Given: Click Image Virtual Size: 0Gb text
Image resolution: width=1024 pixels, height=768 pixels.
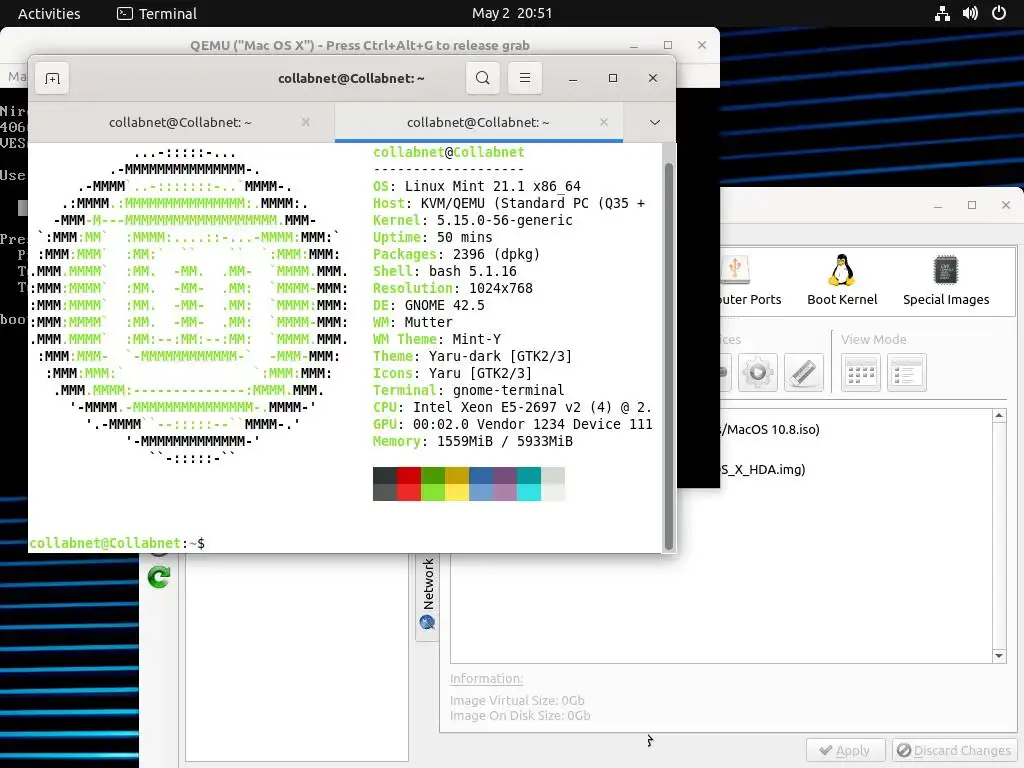Looking at the screenshot, I should 517,700.
